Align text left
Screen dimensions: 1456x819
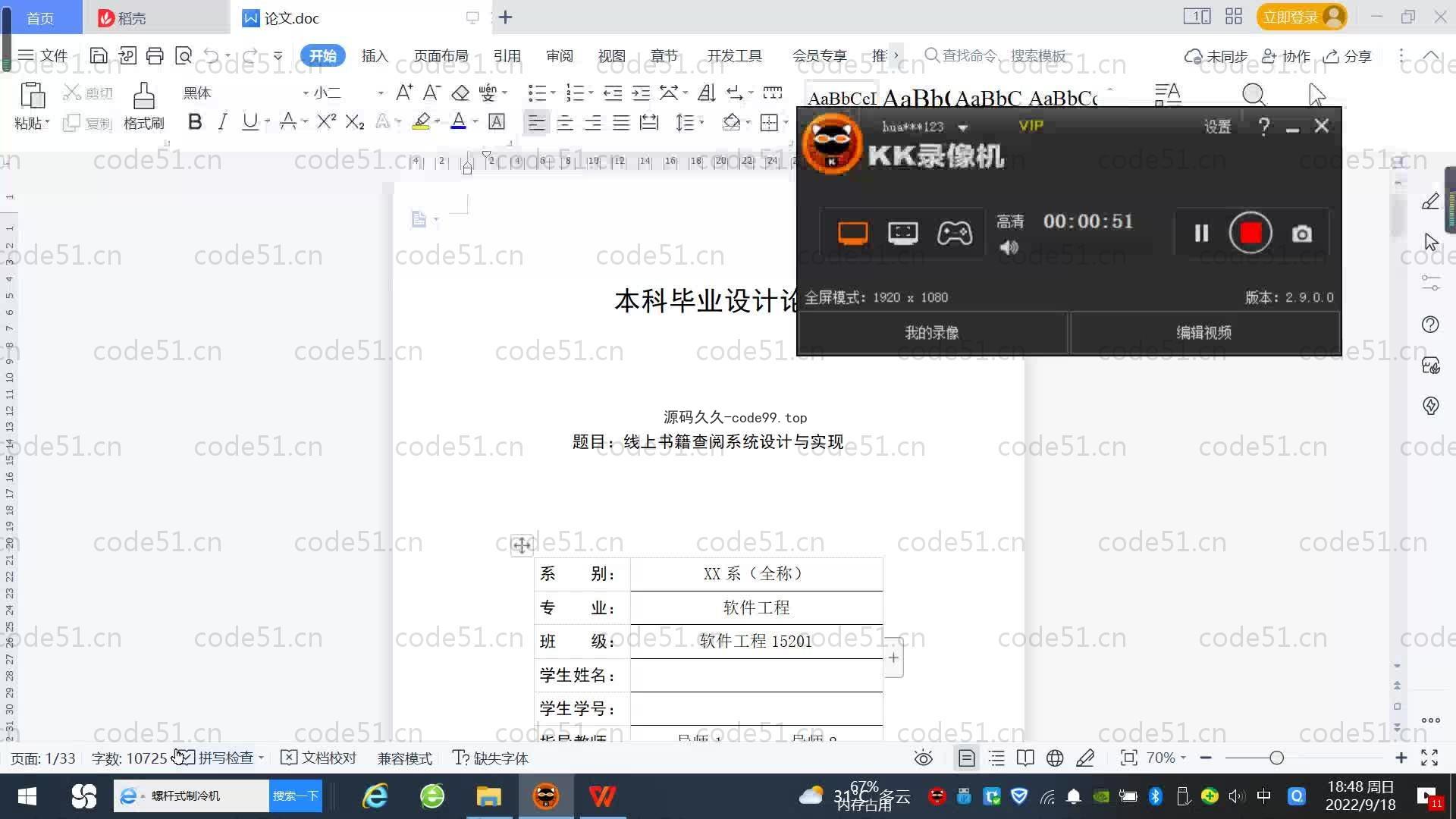pos(536,122)
